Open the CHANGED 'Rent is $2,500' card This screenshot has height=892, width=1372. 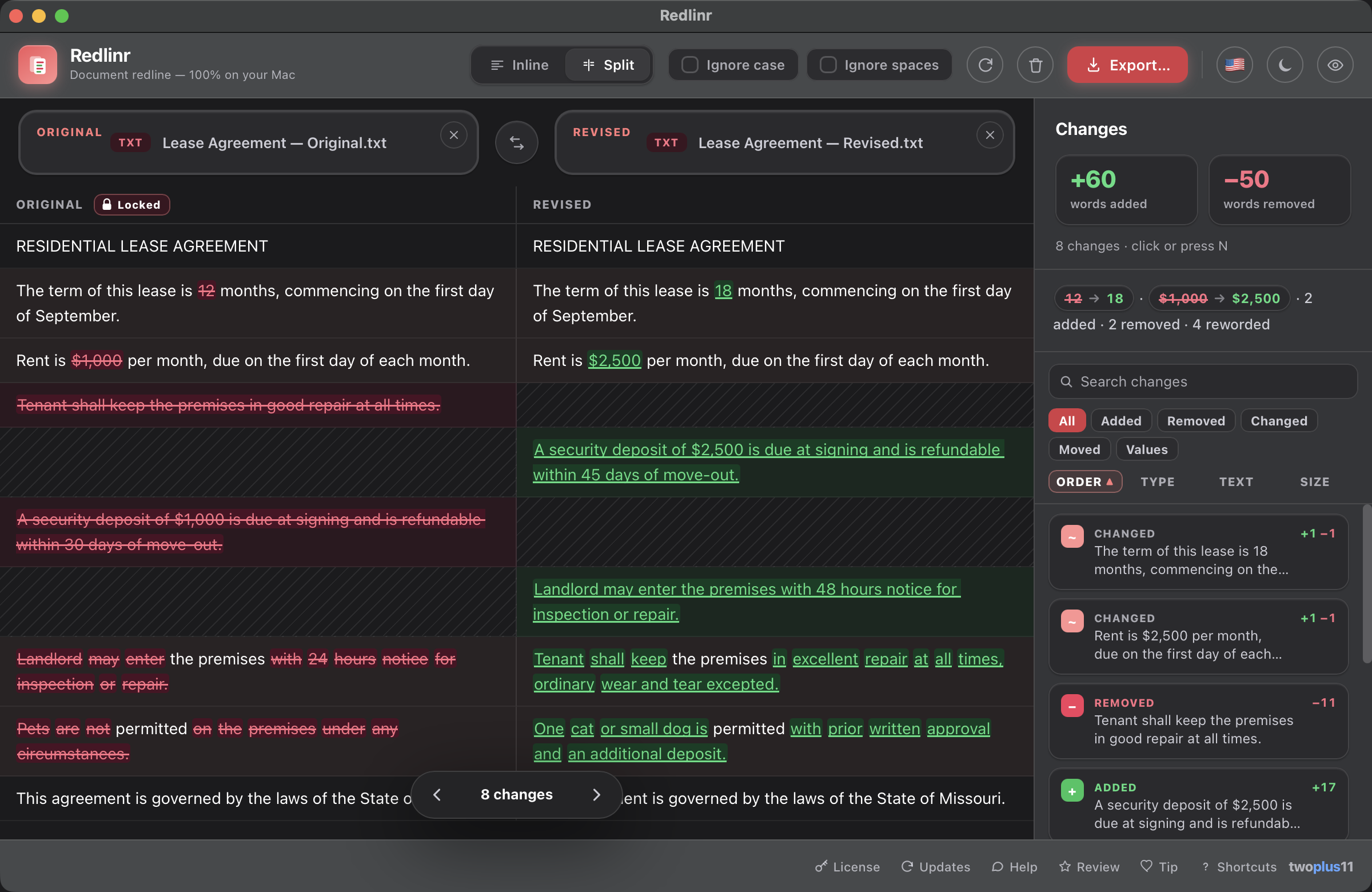[1198, 636]
